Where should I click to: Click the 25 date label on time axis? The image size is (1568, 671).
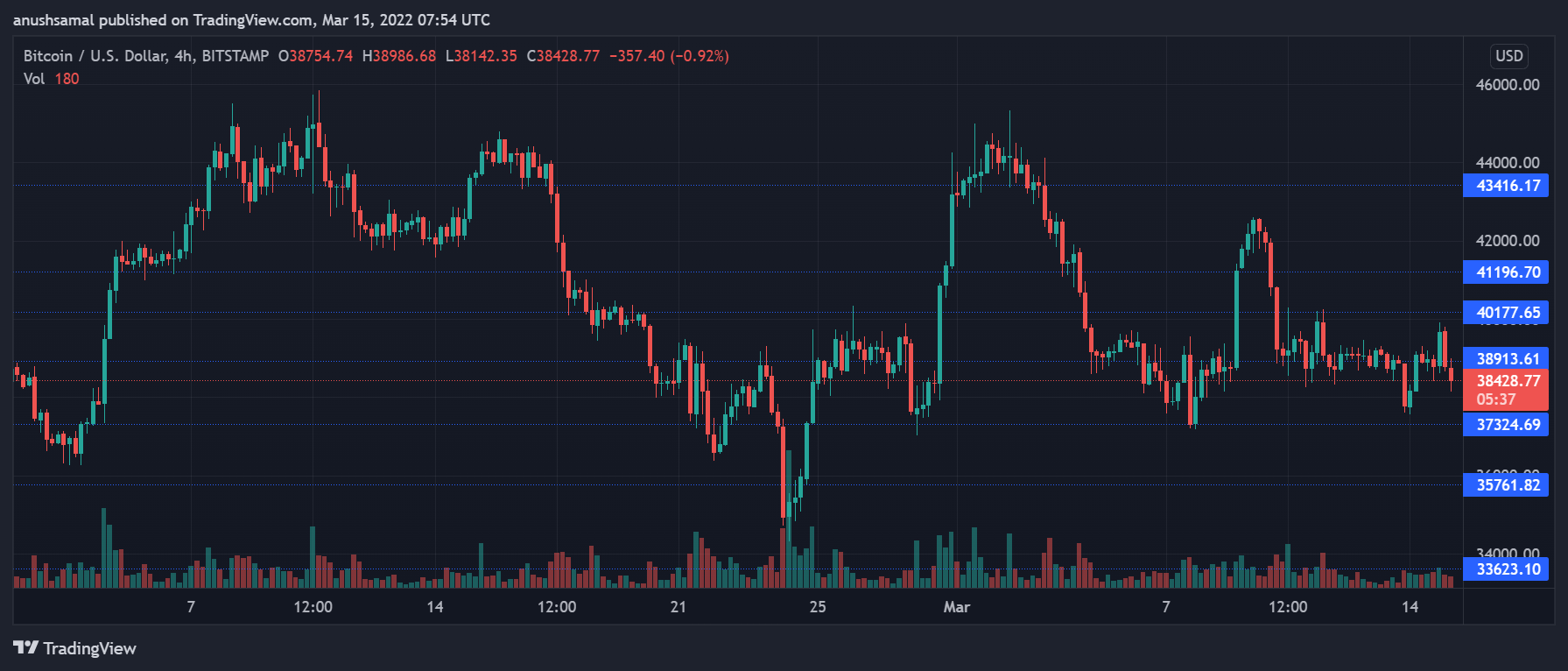tap(818, 607)
